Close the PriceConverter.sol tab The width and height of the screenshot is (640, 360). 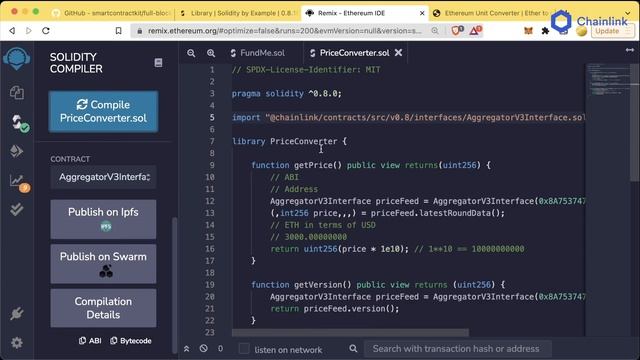tap(398, 53)
